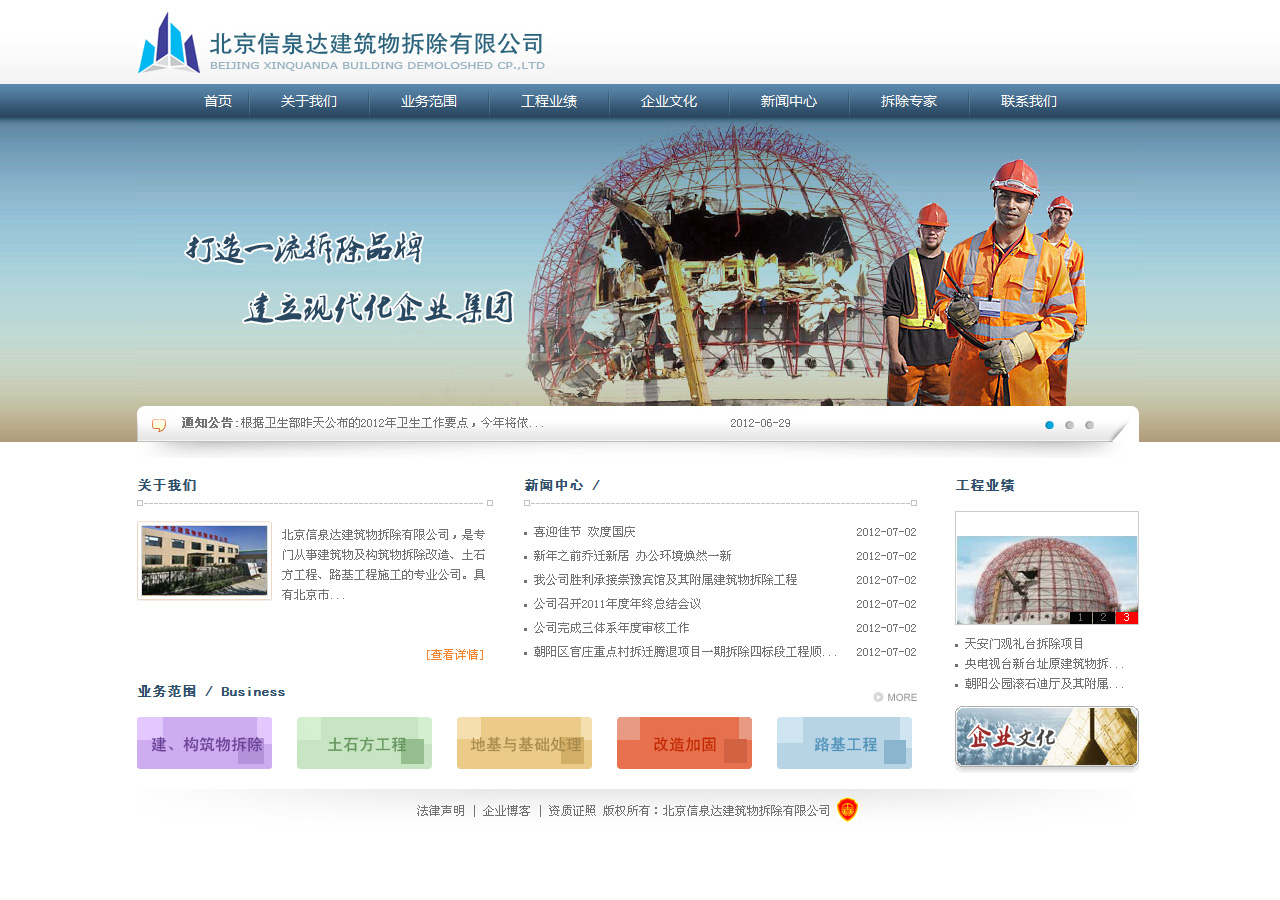Viewport: 1280px width, 900px height.
Task: Click the company logo icon
Action: pos(169,43)
